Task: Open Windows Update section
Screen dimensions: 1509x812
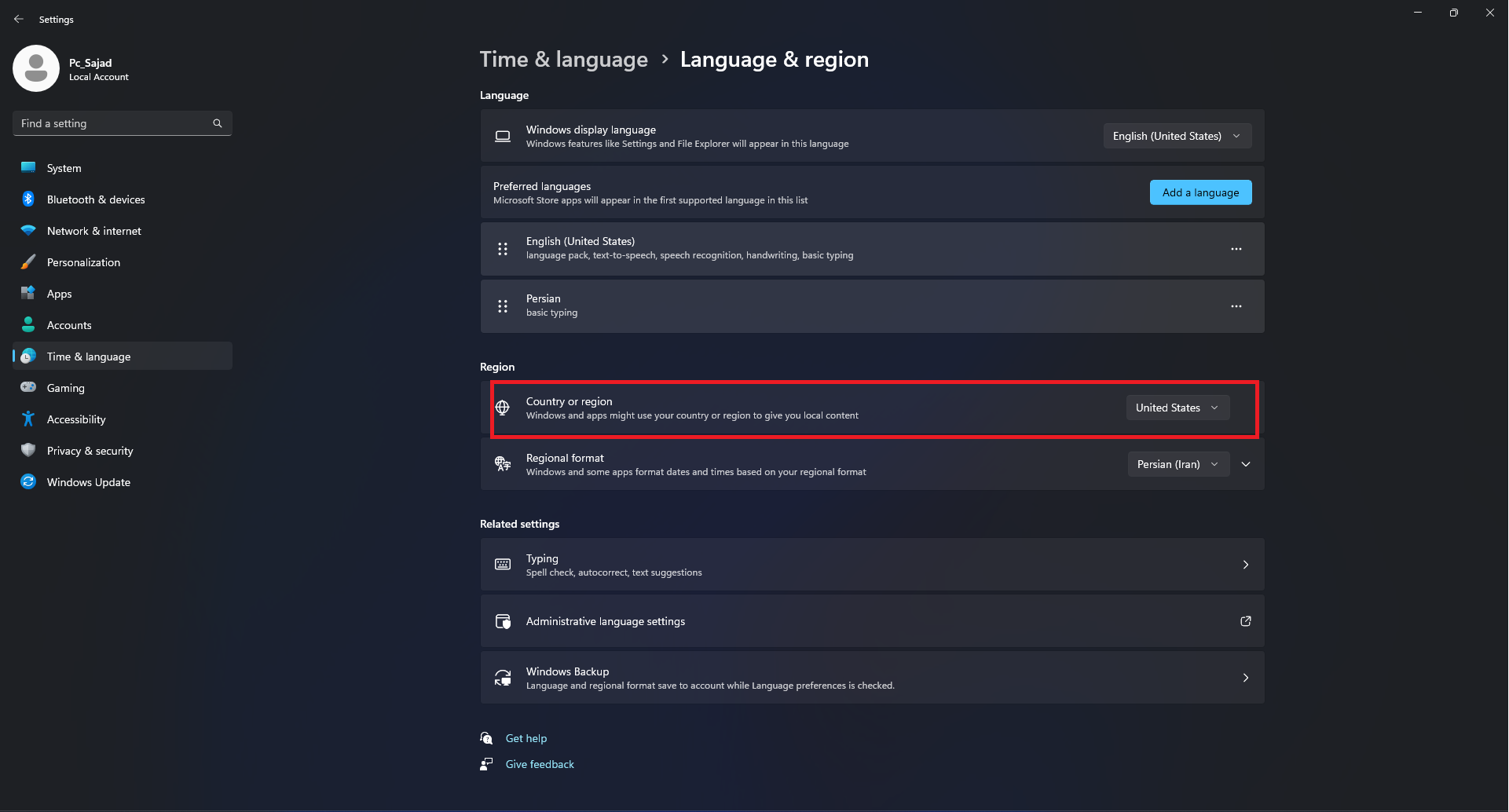Action: click(123, 482)
